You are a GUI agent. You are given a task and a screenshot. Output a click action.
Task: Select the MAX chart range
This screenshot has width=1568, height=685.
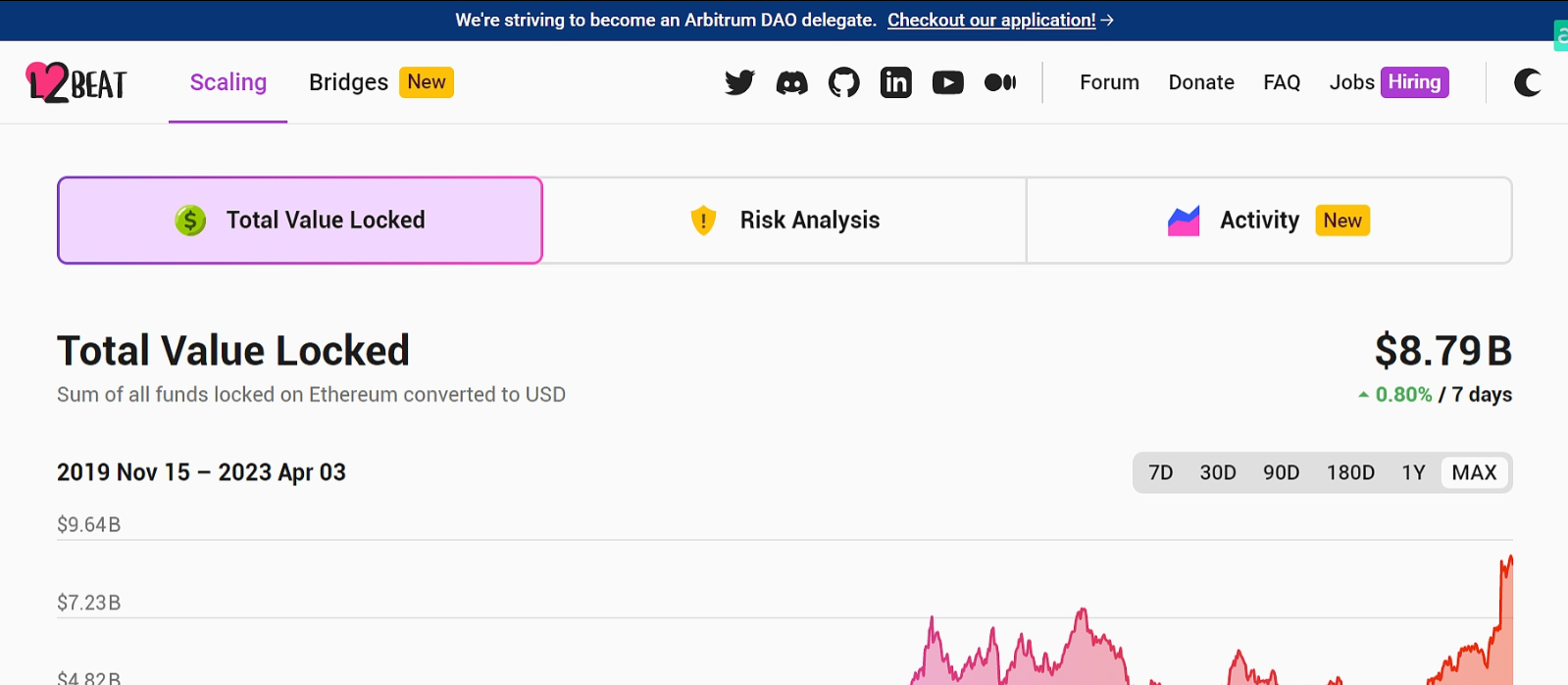(x=1474, y=472)
